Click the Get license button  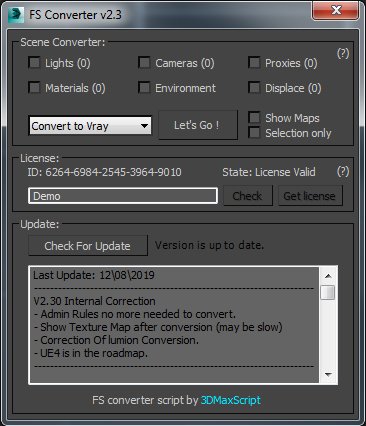tap(310, 196)
